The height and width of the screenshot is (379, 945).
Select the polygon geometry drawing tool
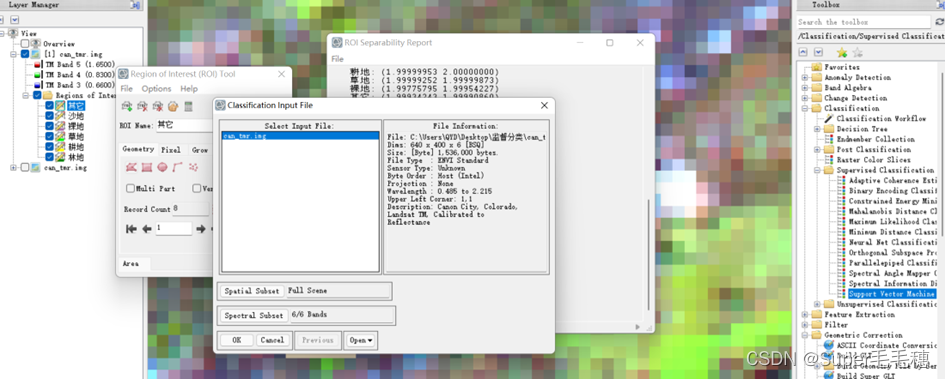click(131, 168)
